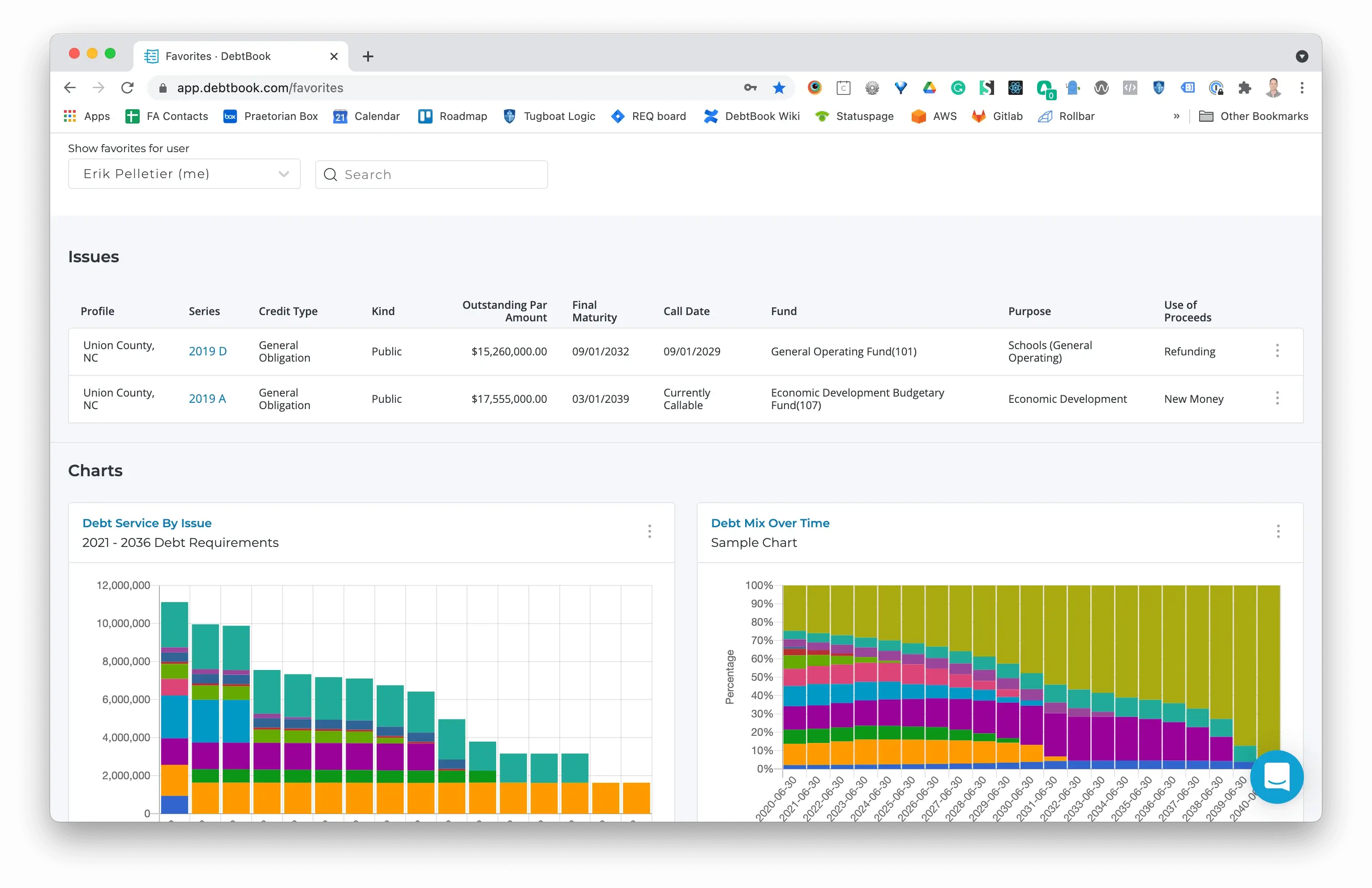This screenshot has width=1372, height=888.
Task: Open the chat support bubble
Action: click(x=1276, y=777)
